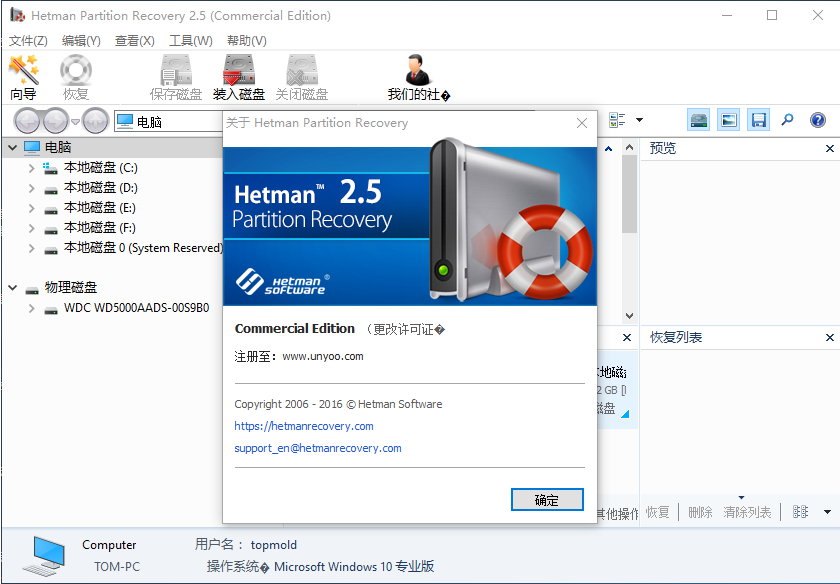Open the 编辑(Y) menu
Image resolution: width=840 pixels, height=584 pixels.
click(81, 41)
